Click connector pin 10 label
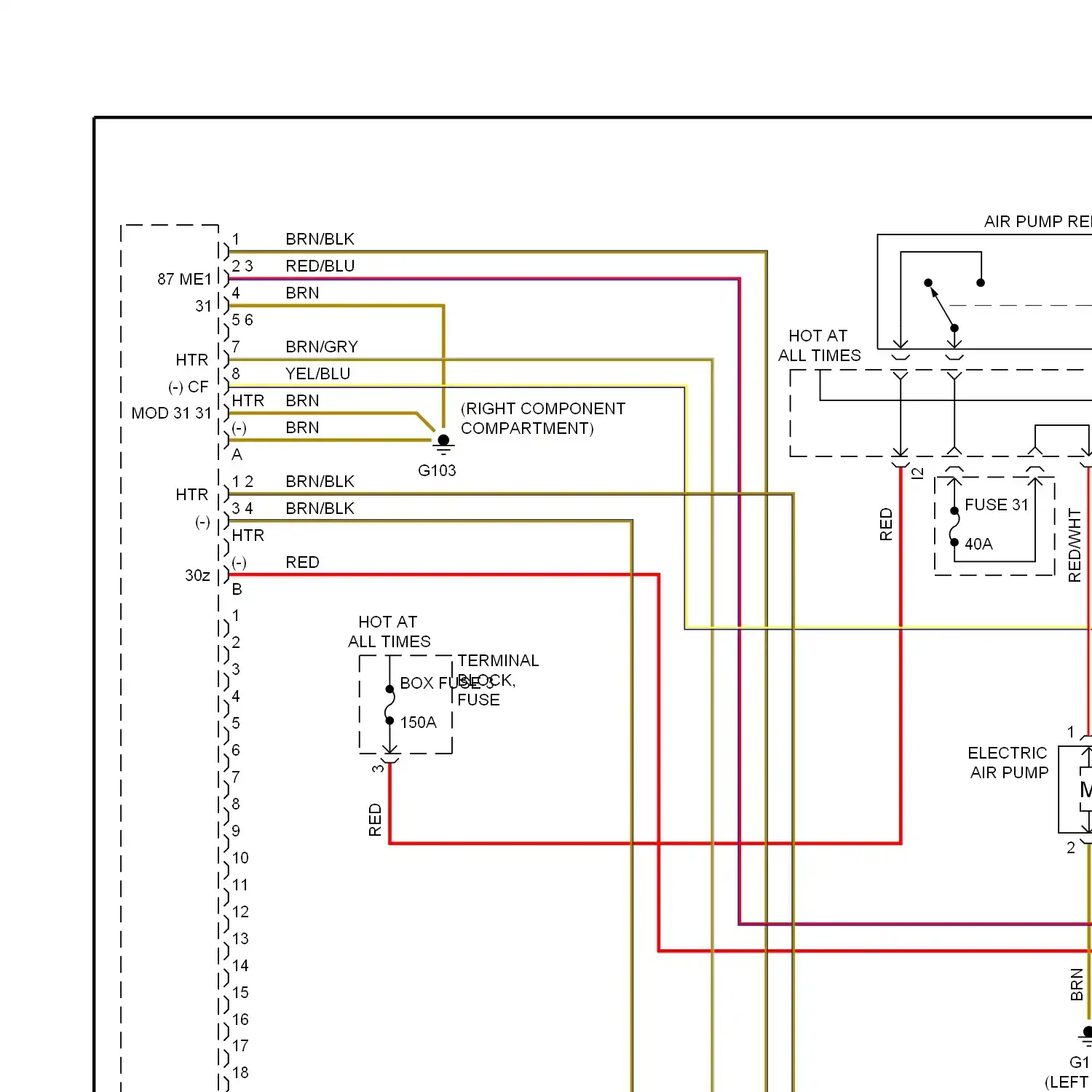The image size is (1092, 1092). point(240,858)
